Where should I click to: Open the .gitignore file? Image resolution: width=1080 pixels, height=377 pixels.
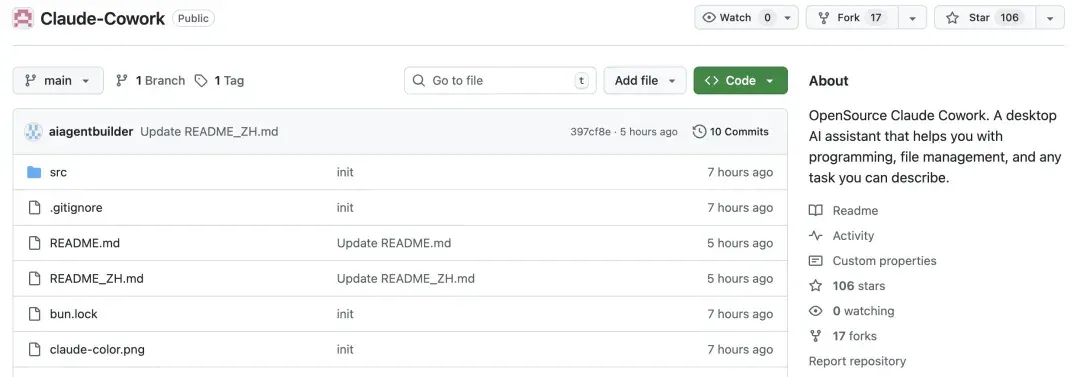[x=76, y=207]
